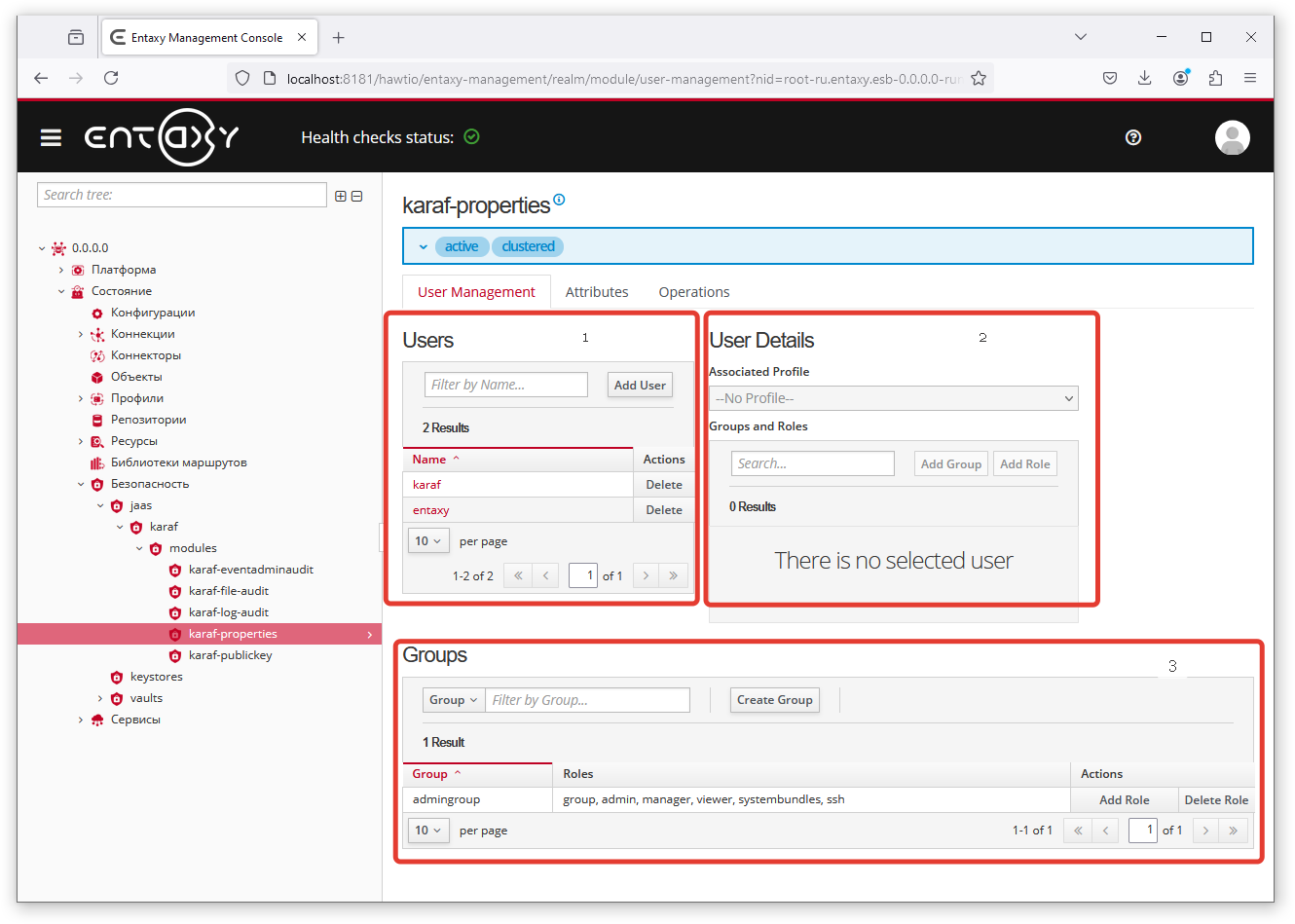Delete the karaf user
The height and width of the screenshot is (924, 1295).
pyautogui.click(x=664, y=485)
